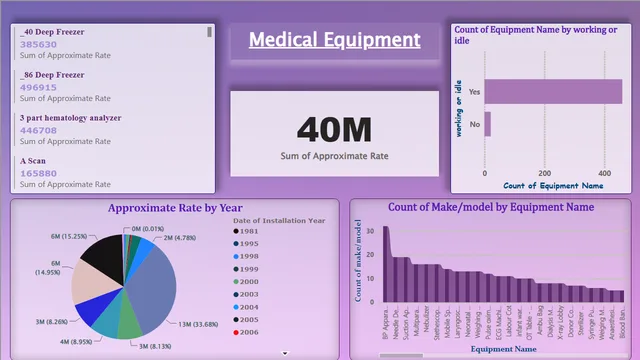Select the 2004 year legend entry
This screenshot has width=640, height=360.
coord(246,307)
